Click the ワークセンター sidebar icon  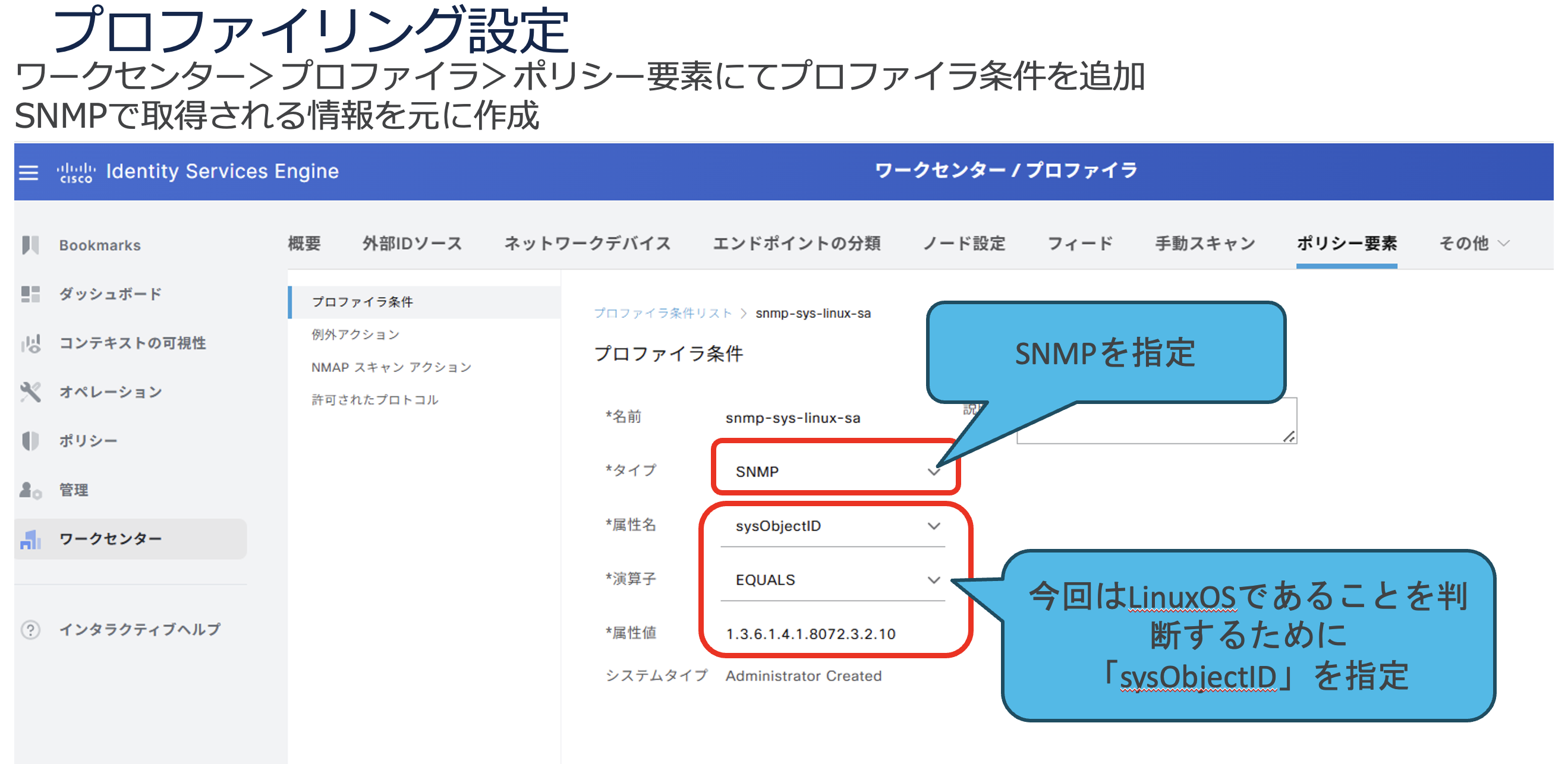pyautogui.click(x=30, y=539)
